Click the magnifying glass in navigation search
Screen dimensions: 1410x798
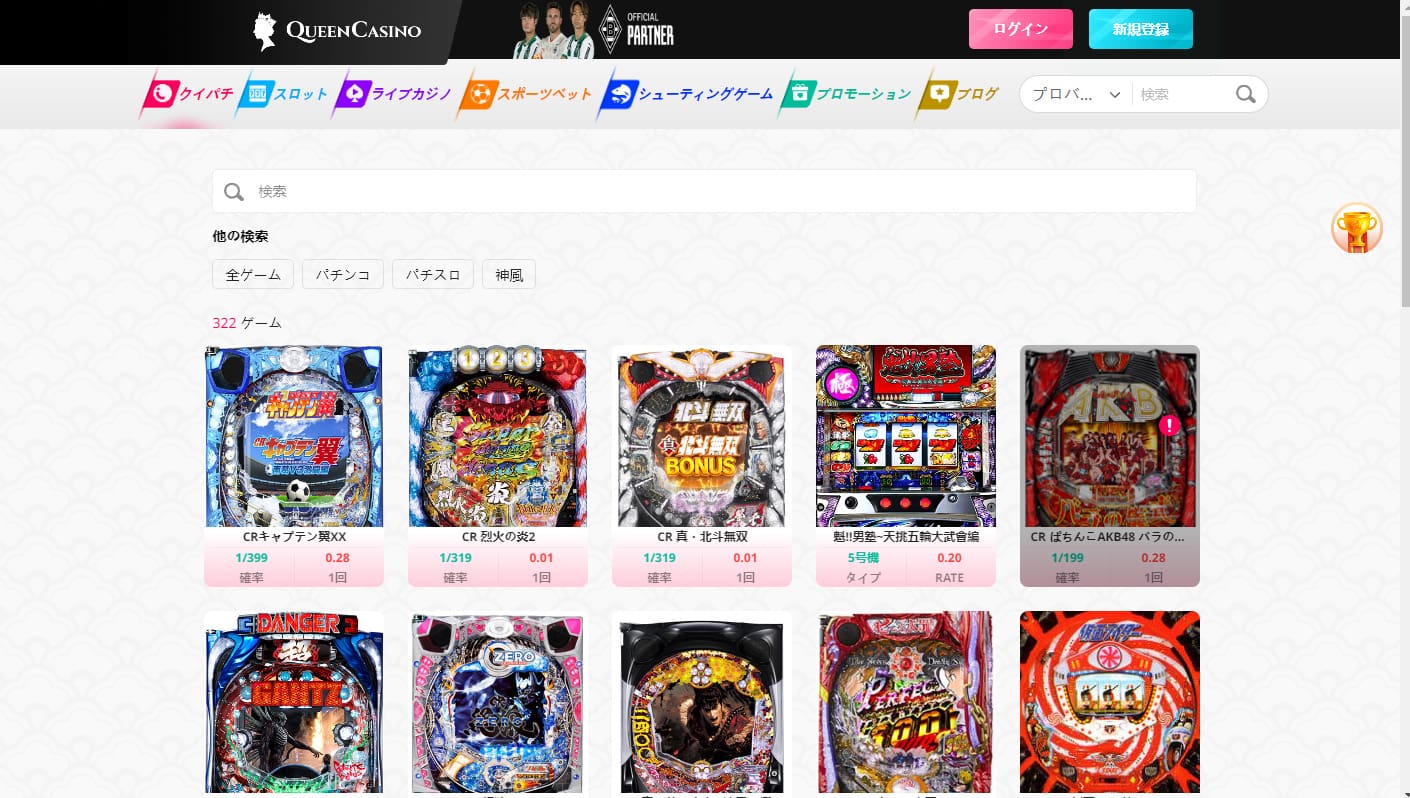(1245, 94)
